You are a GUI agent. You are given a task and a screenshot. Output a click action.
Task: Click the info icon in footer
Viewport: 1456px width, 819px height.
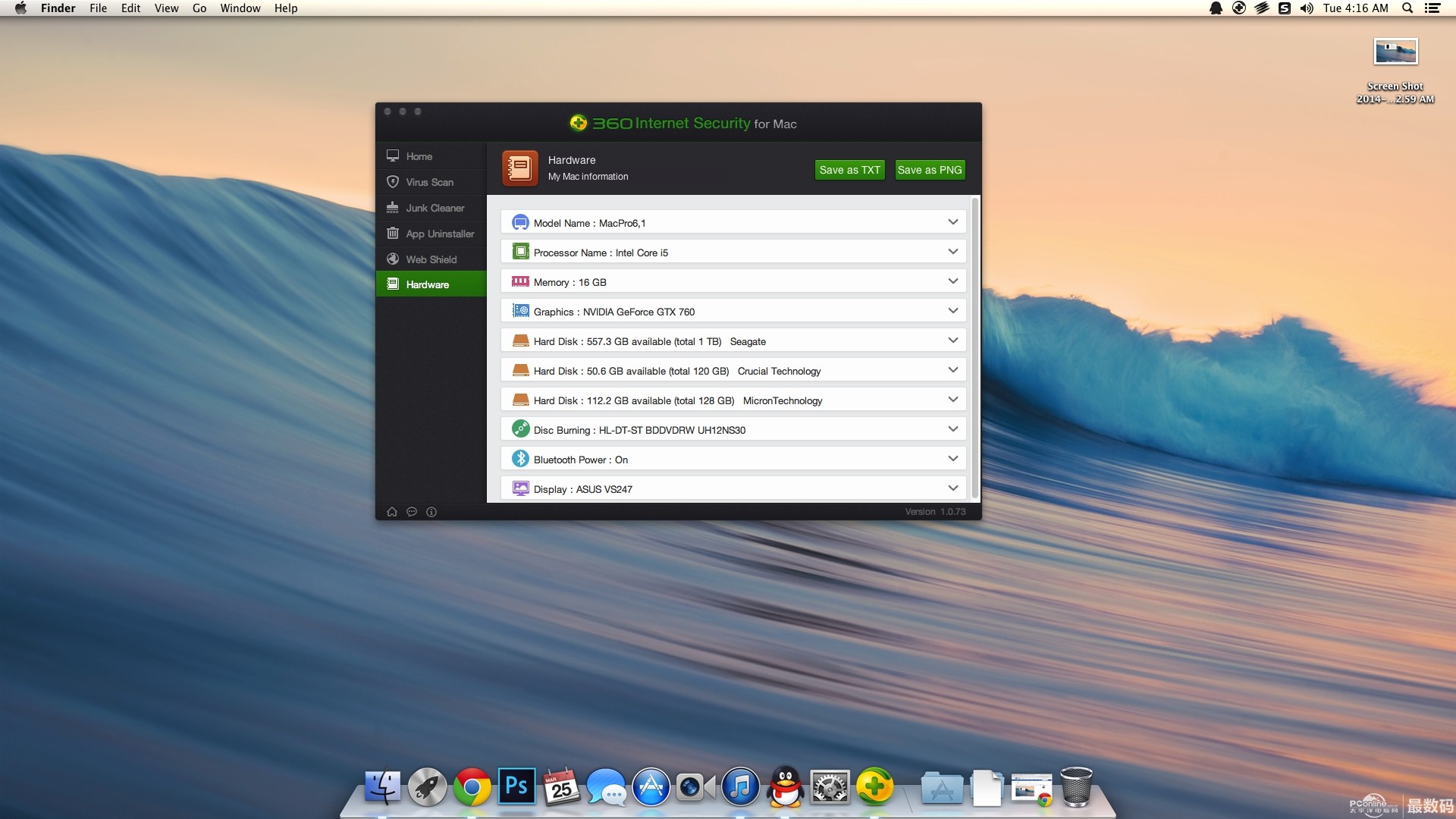tap(431, 512)
